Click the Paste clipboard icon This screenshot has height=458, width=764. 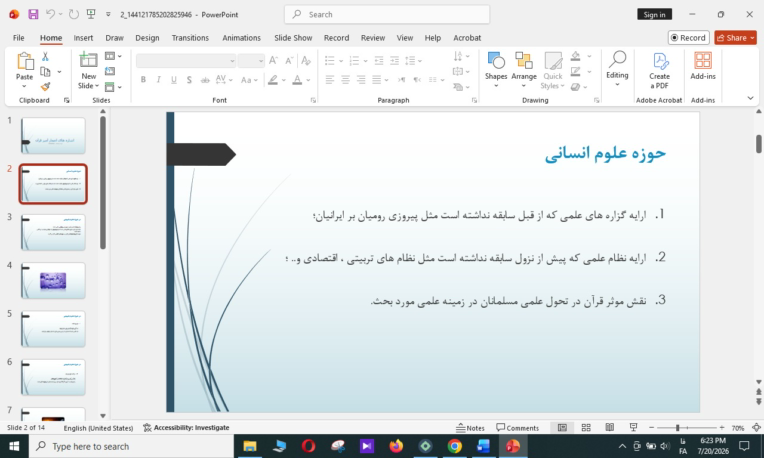24,62
